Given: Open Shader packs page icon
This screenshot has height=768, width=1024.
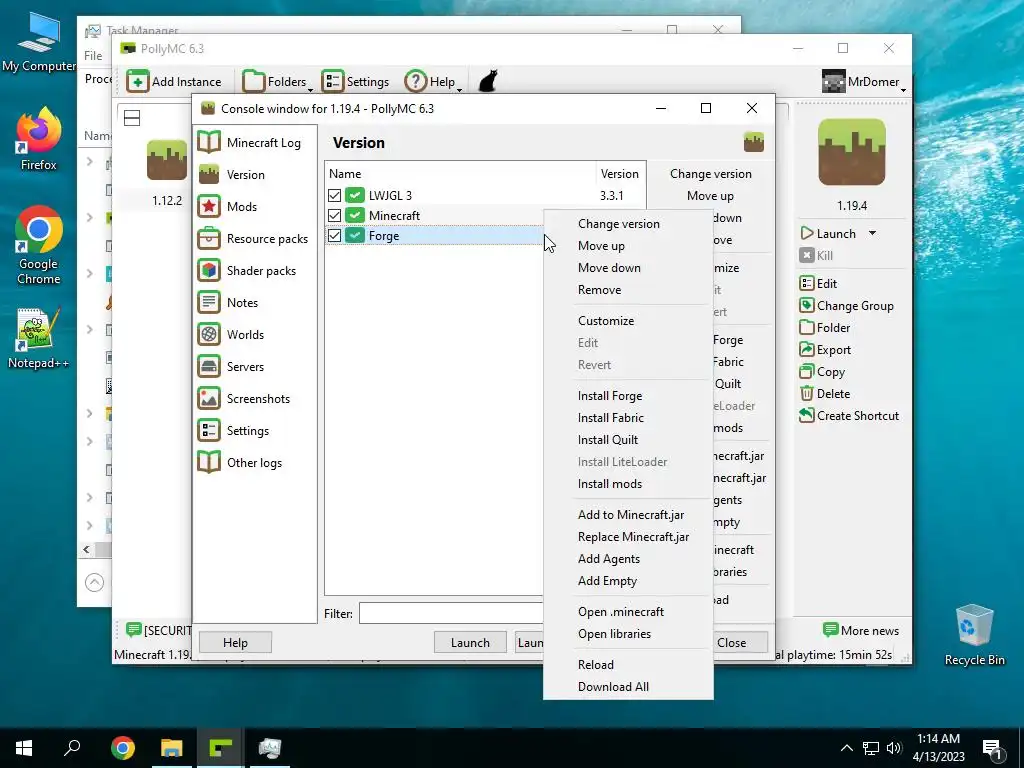Looking at the screenshot, I should [x=209, y=270].
